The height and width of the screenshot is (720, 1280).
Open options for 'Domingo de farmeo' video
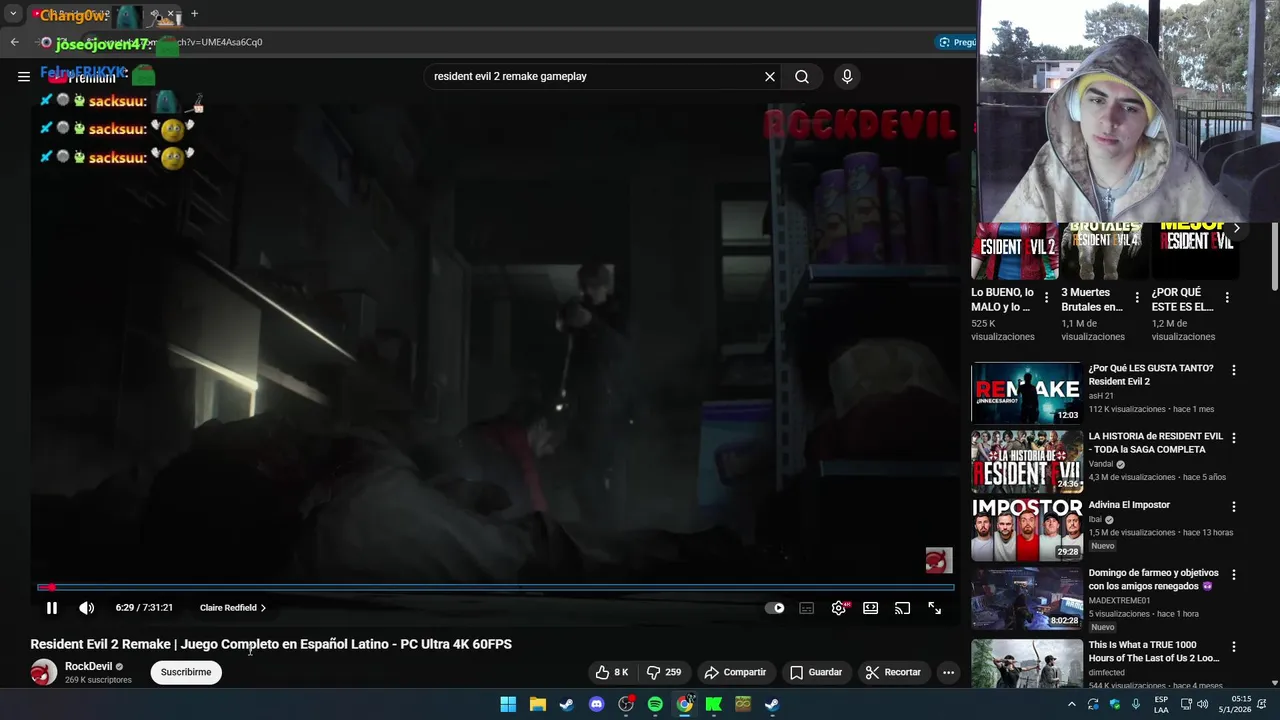pos(1233,575)
